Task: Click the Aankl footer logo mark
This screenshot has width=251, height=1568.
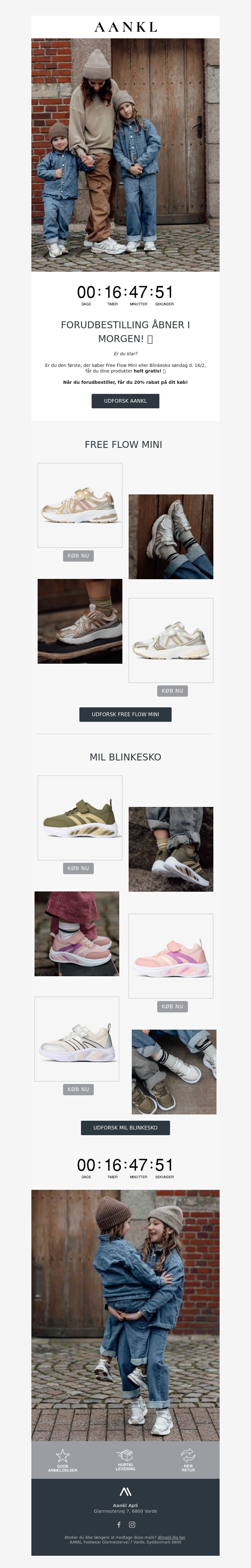Action: [125, 1492]
